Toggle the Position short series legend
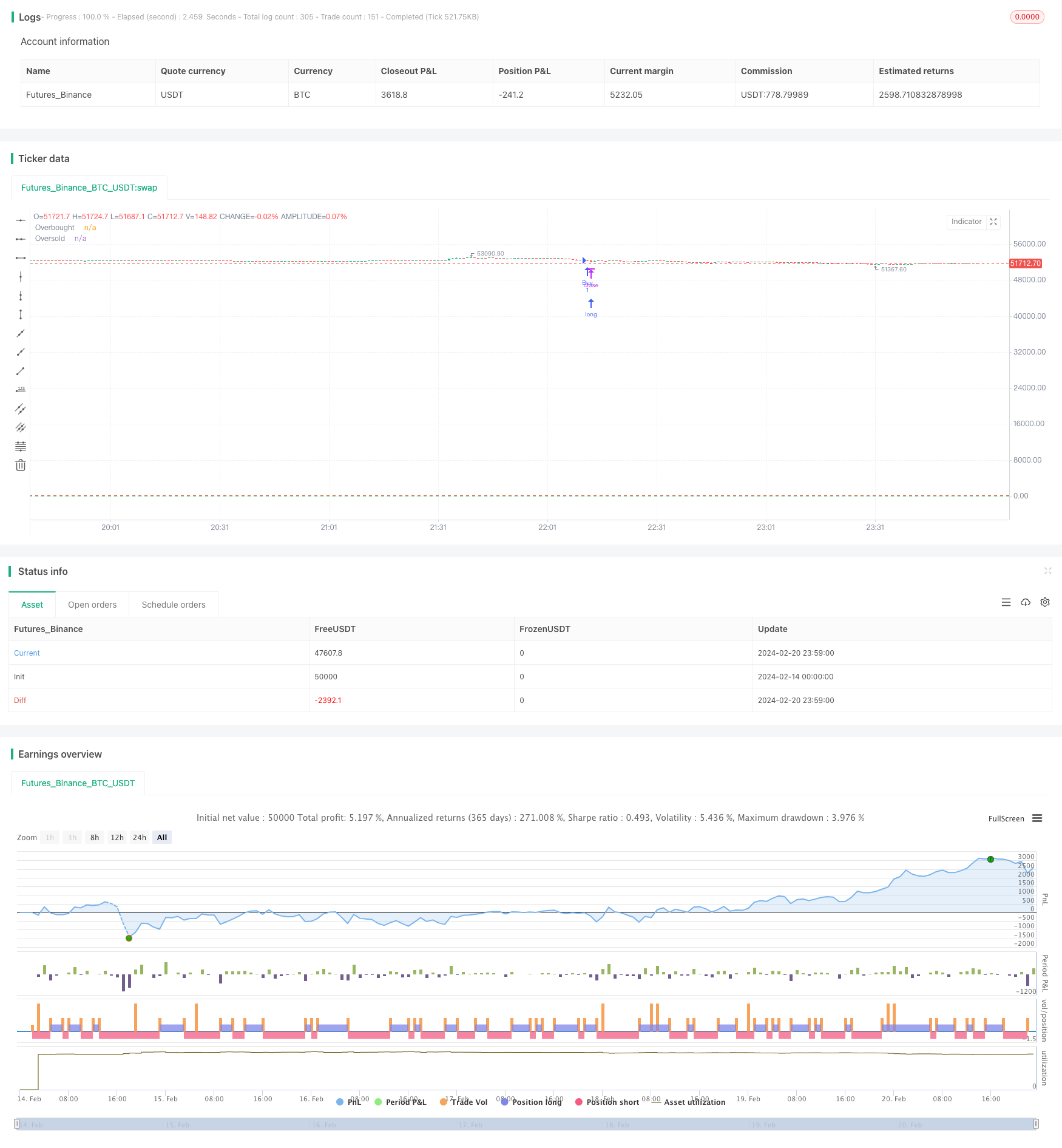1062x1148 pixels. pyautogui.click(x=607, y=1102)
